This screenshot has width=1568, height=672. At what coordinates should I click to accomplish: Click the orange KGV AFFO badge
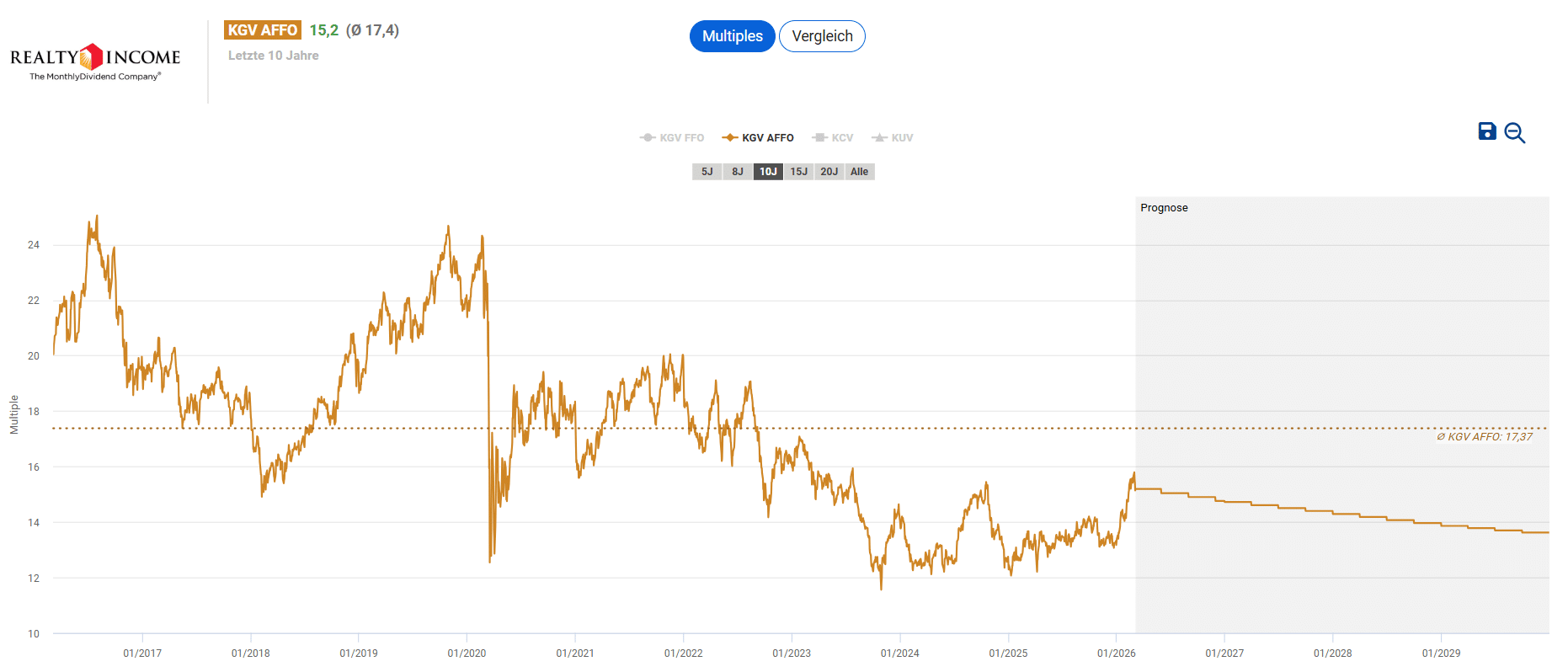point(263,30)
